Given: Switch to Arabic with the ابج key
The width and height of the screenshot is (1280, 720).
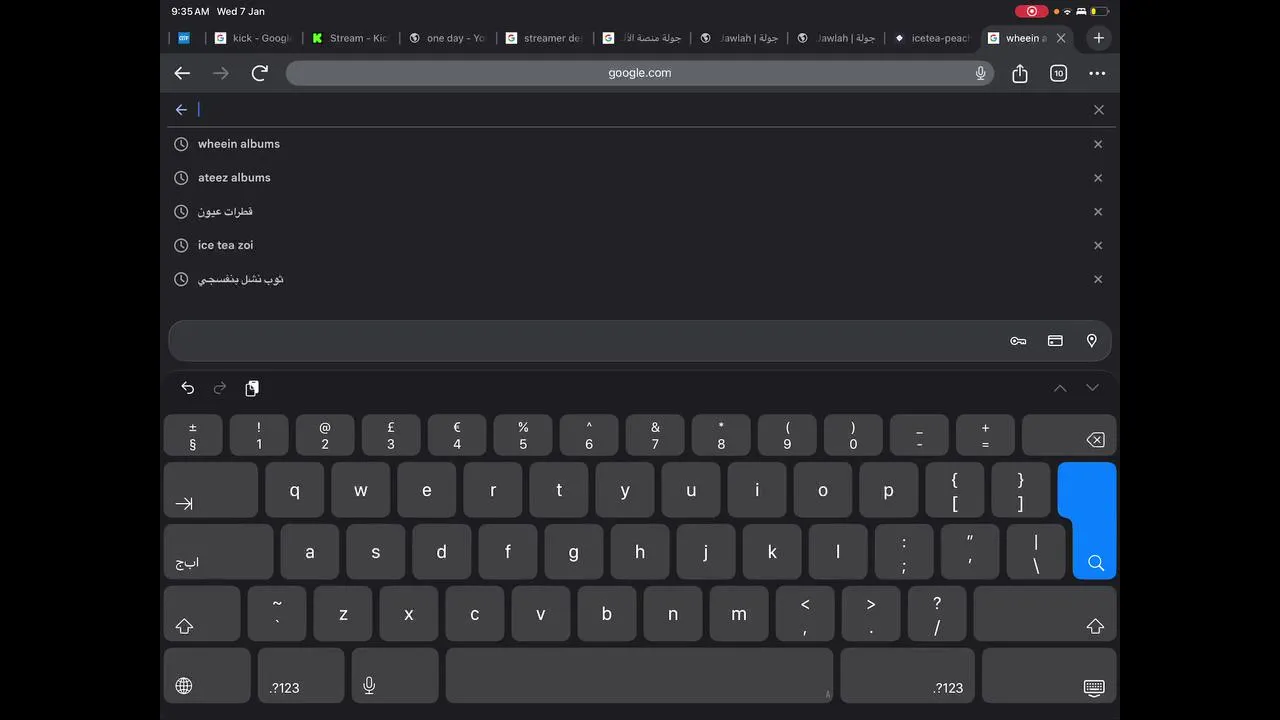Looking at the screenshot, I should click(x=218, y=552).
